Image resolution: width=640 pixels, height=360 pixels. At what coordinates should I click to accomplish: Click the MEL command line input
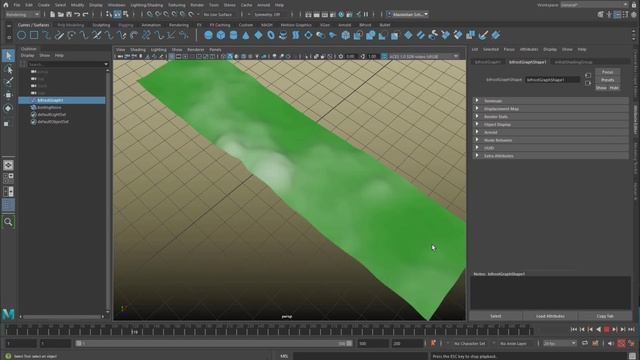pyautogui.click(x=359, y=356)
